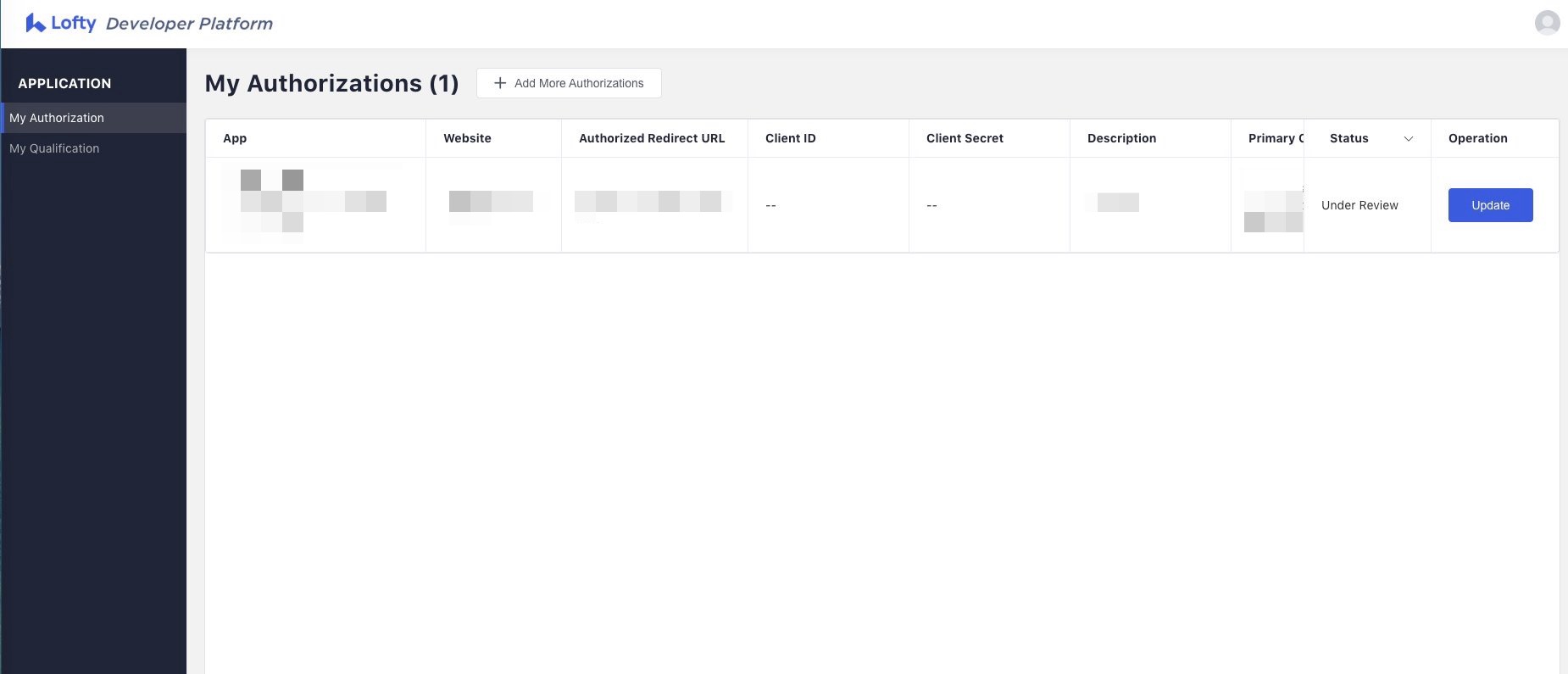Viewport: 1568px width, 674px height.
Task: Click the Website column header
Action: [467, 138]
